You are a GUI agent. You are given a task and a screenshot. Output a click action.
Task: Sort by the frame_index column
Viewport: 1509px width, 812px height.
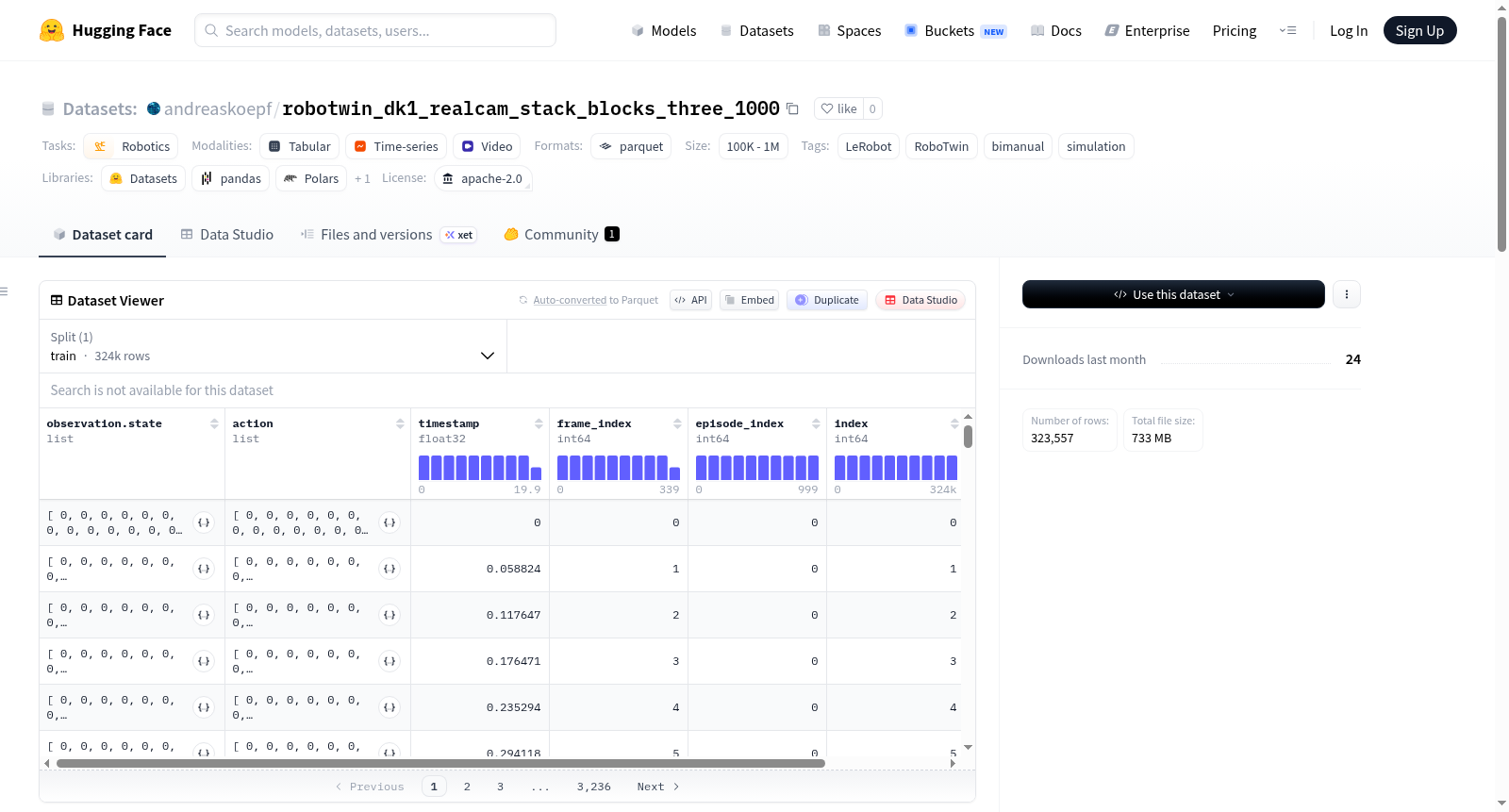pyautogui.click(x=677, y=424)
